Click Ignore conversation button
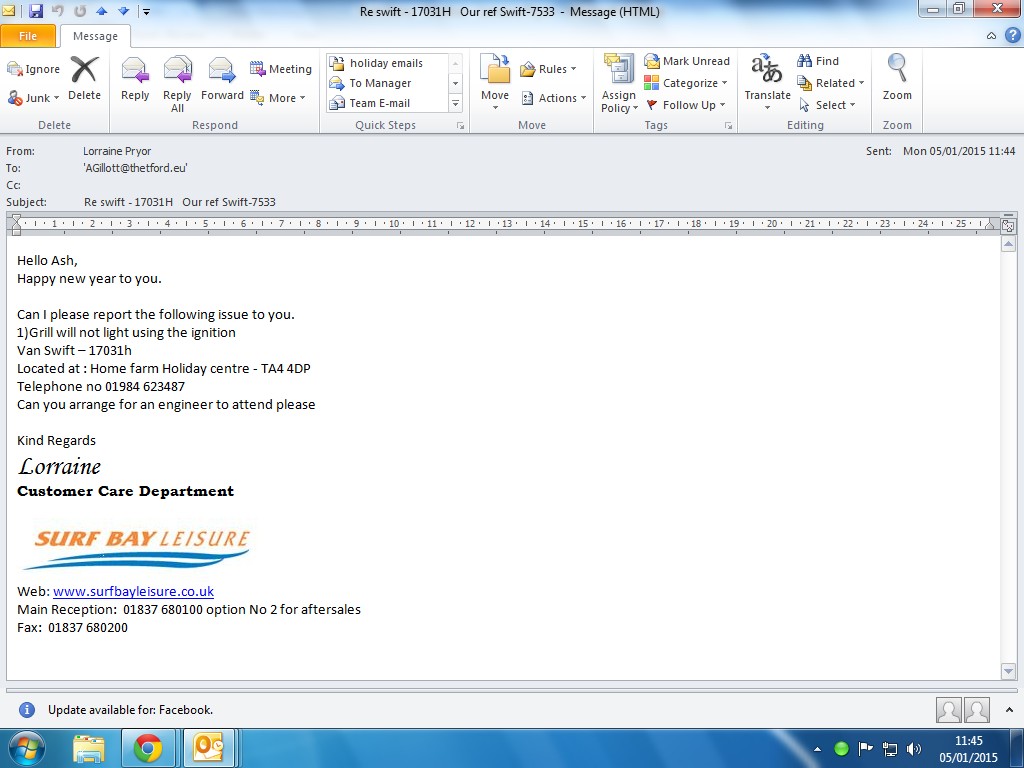The image size is (1024, 768). pos(34,69)
